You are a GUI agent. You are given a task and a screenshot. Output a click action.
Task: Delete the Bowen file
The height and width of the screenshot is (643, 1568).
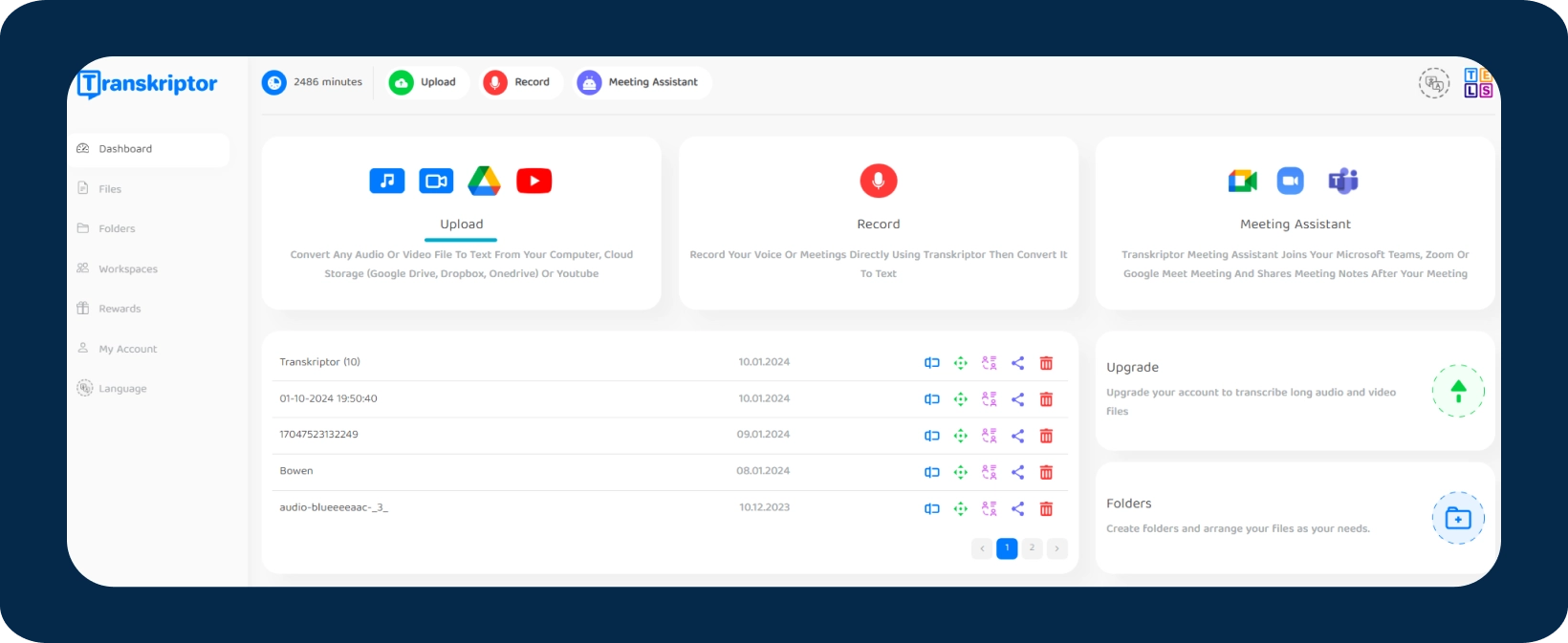tap(1047, 472)
